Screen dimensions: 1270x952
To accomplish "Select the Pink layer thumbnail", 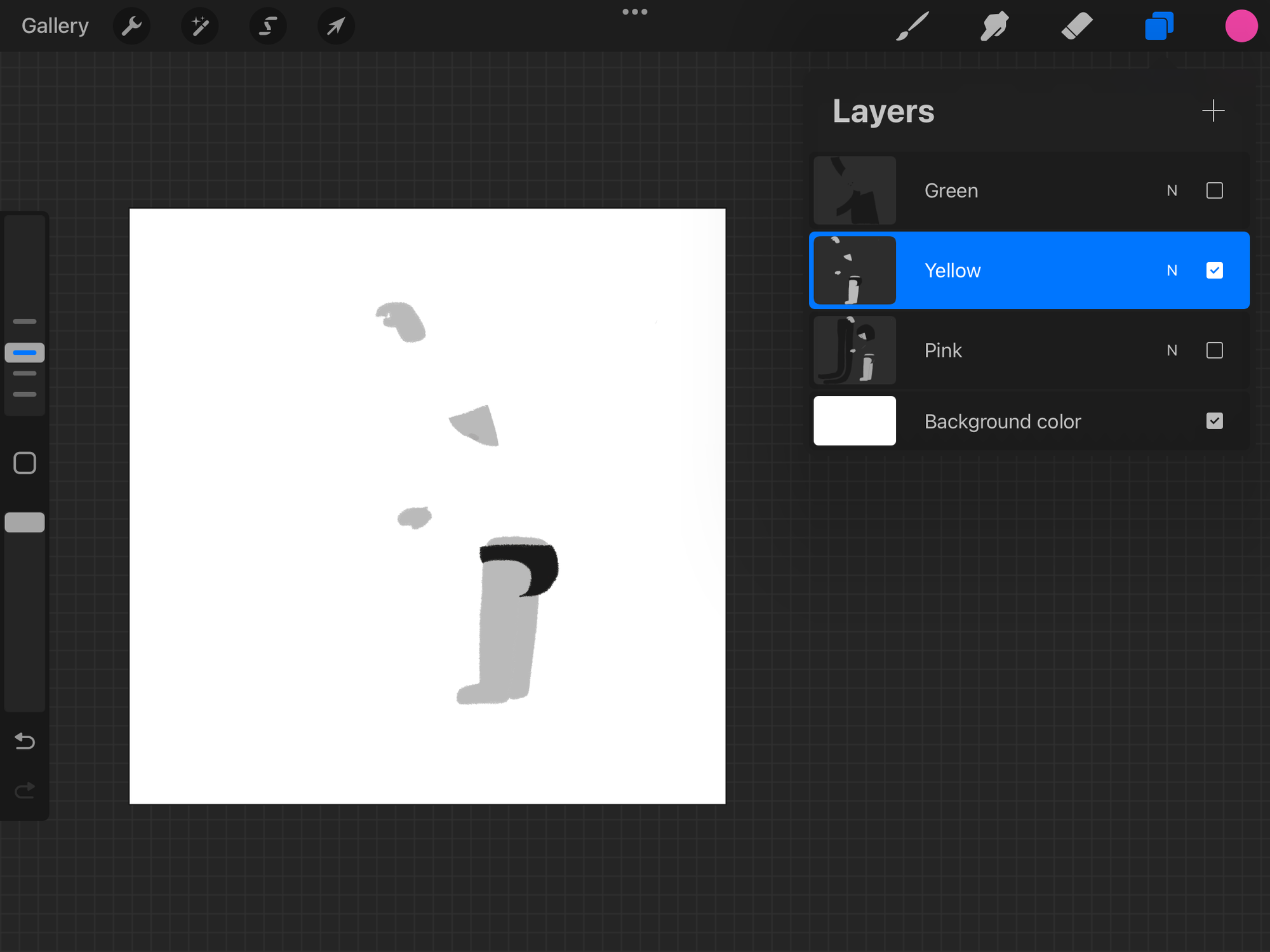I will pyautogui.click(x=855, y=350).
